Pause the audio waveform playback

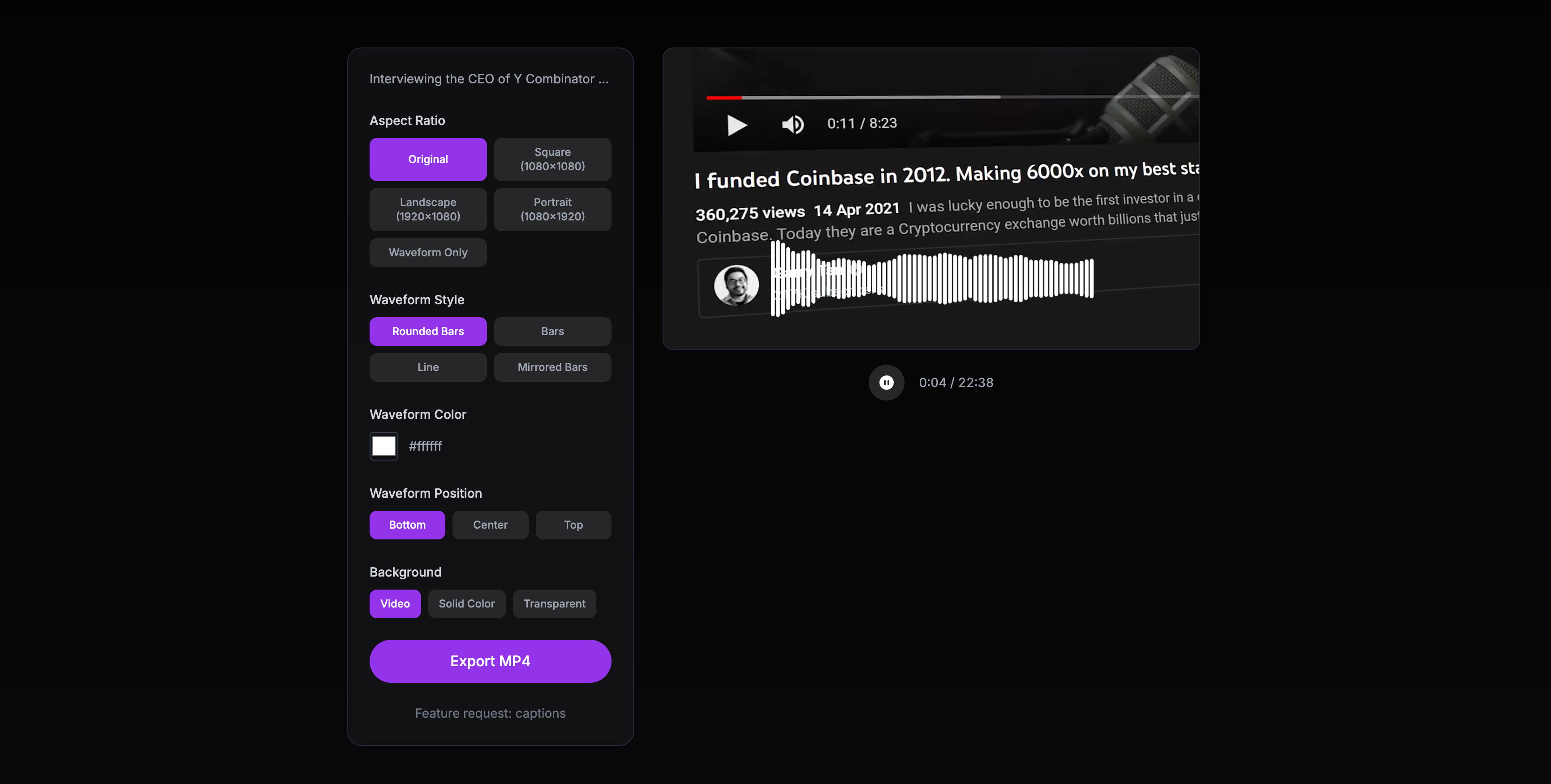point(886,382)
